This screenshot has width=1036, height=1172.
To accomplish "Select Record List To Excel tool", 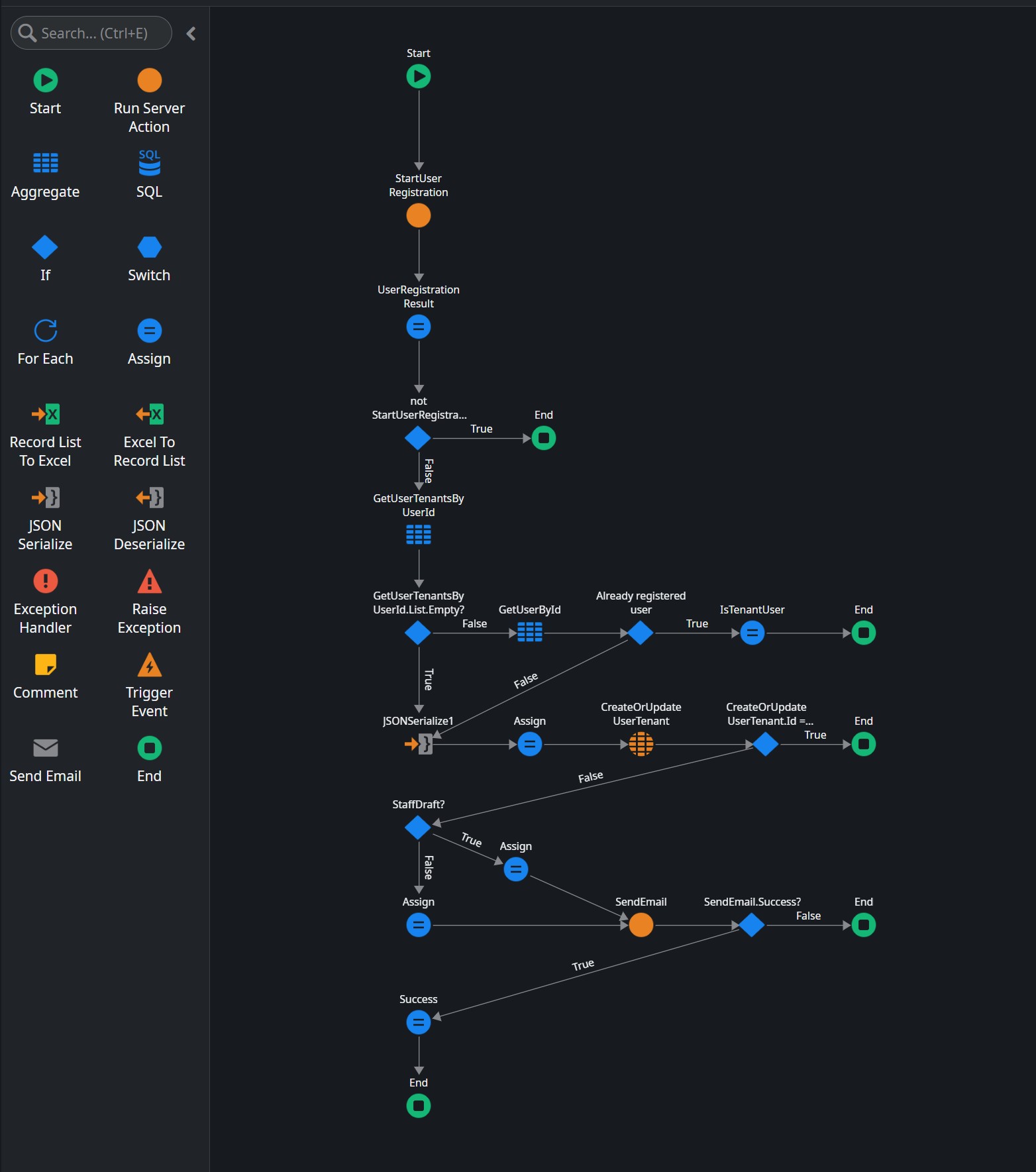I will [x=45, y=435].
